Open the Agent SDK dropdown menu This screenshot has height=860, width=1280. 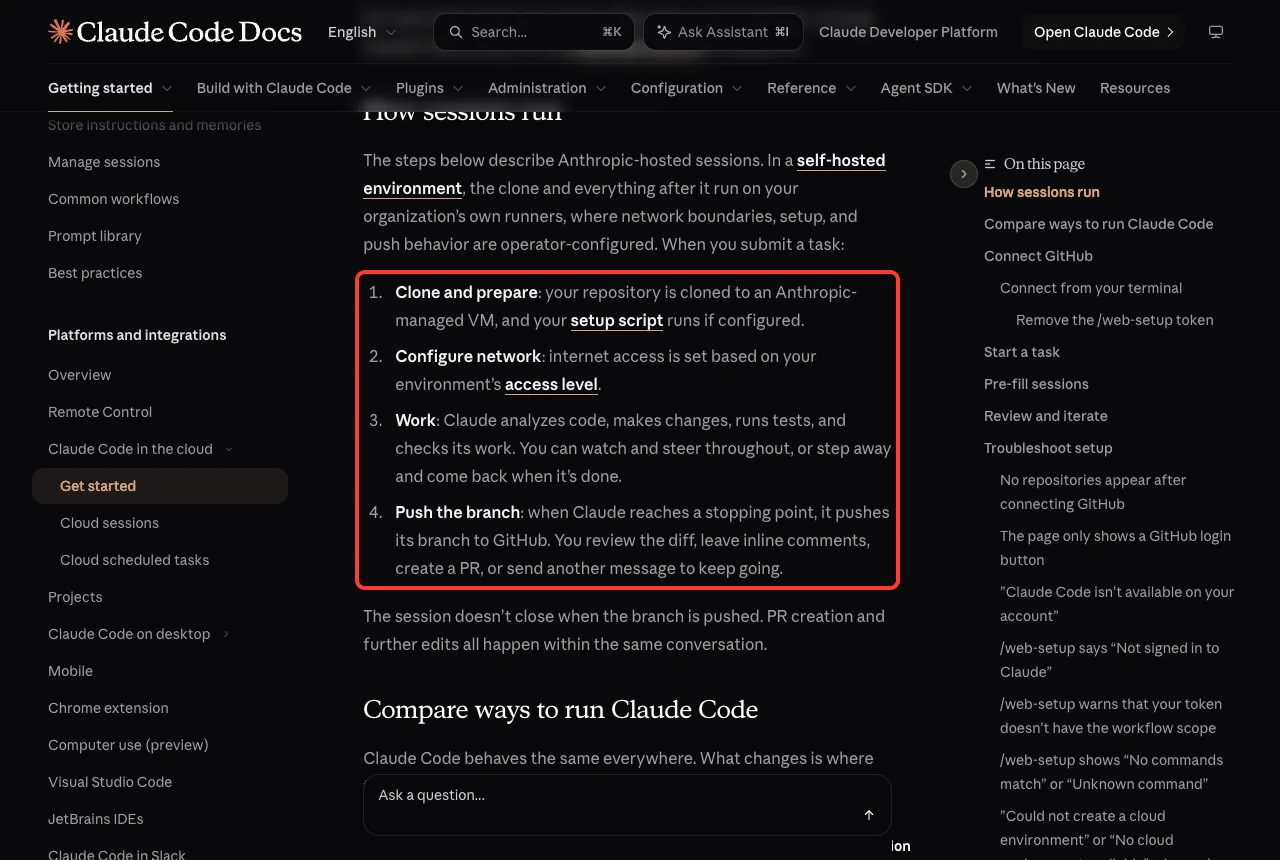926,88
